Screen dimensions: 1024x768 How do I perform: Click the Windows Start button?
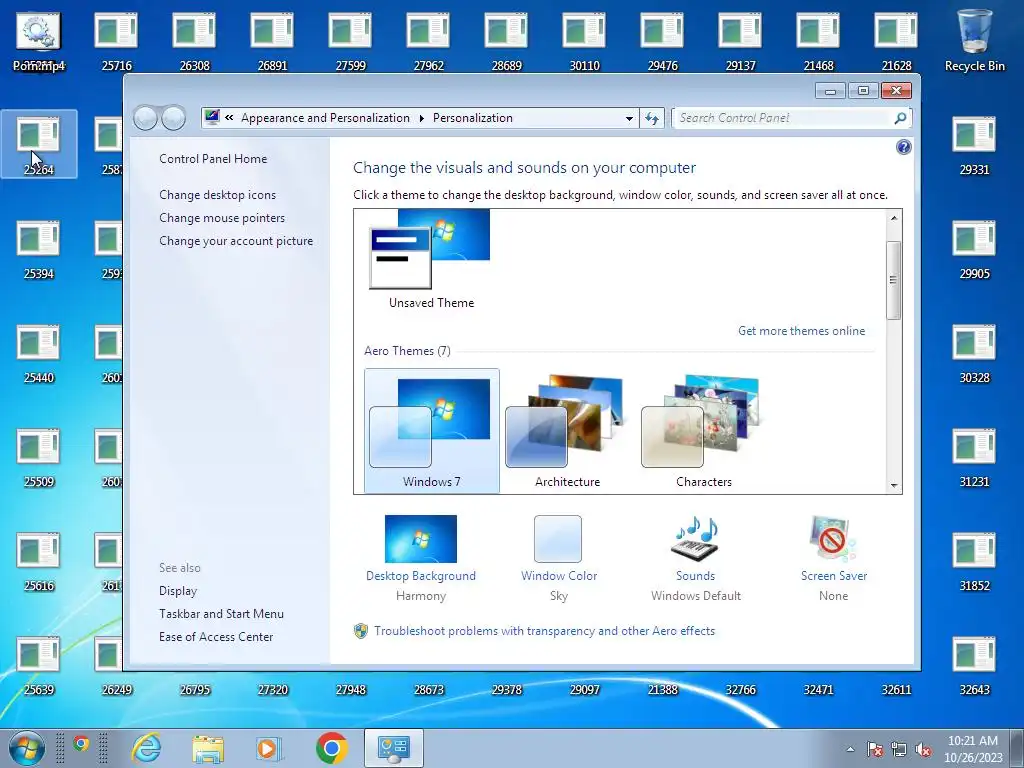(26, 748)
